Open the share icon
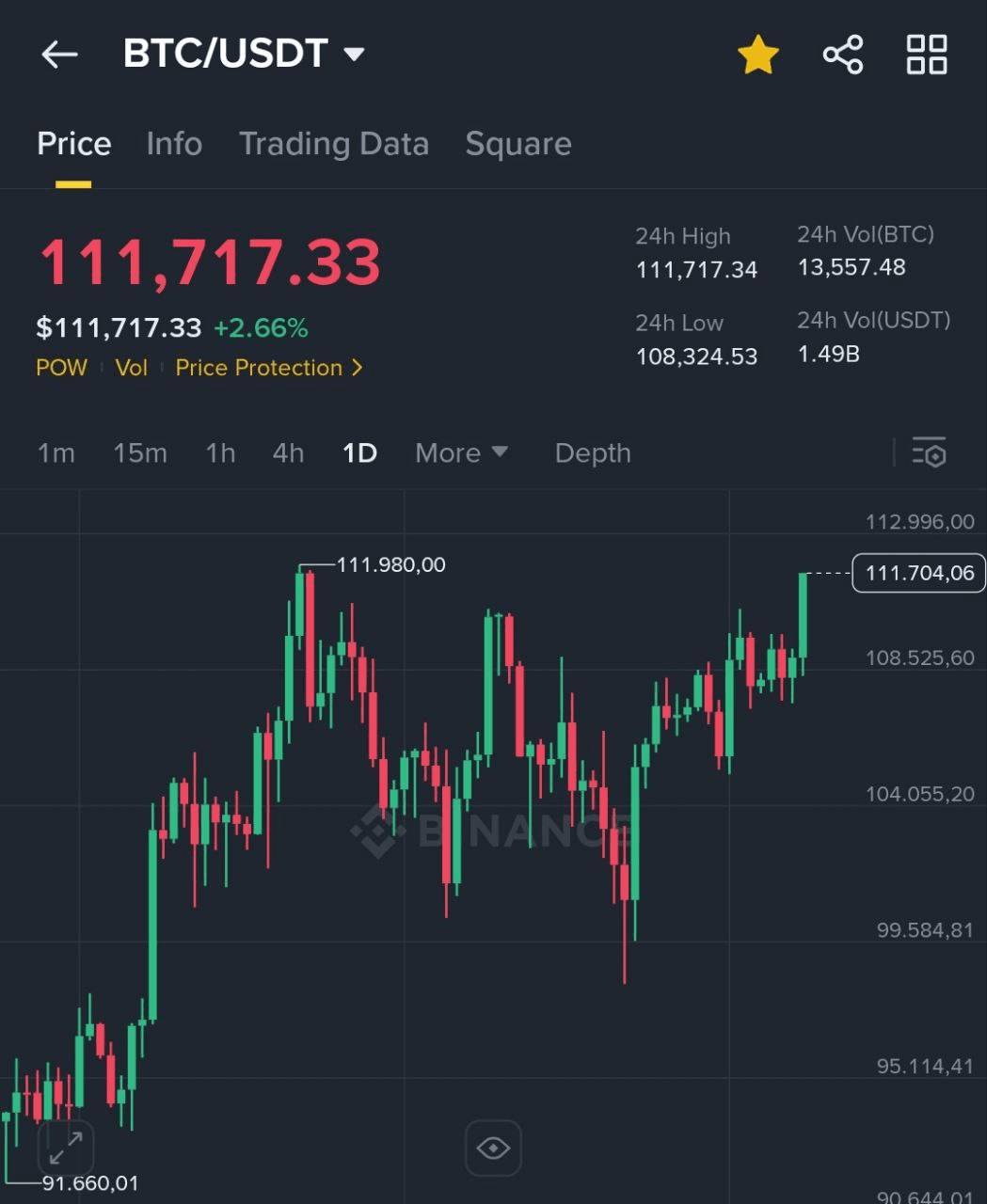The width and height of the screenshot is (987, 1204). [x=843, y=55]
